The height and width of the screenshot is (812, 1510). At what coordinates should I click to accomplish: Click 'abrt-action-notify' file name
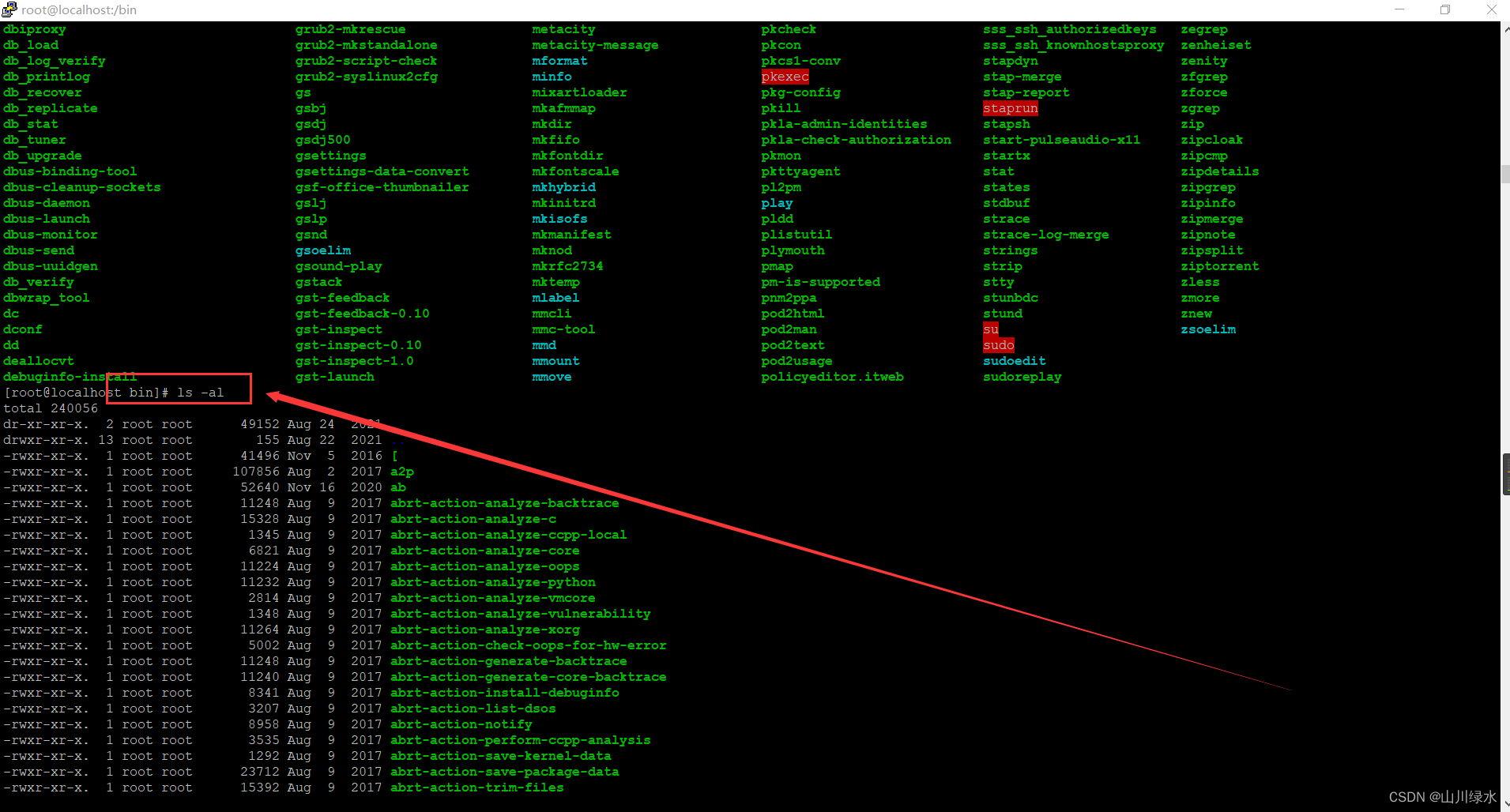[x=461, y=724]
